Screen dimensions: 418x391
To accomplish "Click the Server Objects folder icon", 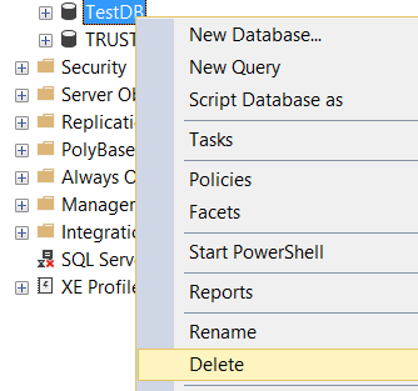I will coord(46,93).
